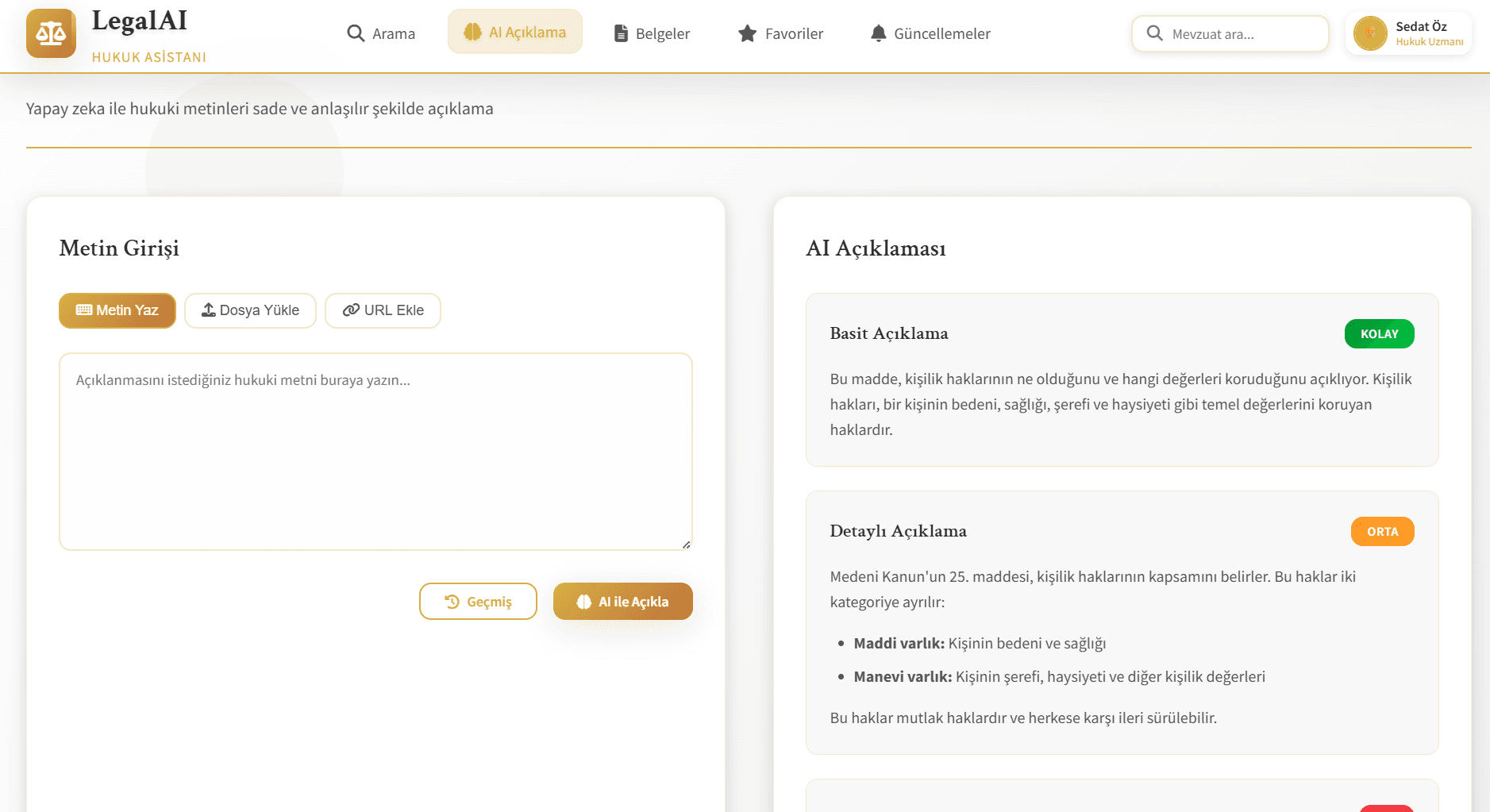Screen dimensions: 1490x812
Task: Go to the Güncellemeler page
Action: point(930,33)
